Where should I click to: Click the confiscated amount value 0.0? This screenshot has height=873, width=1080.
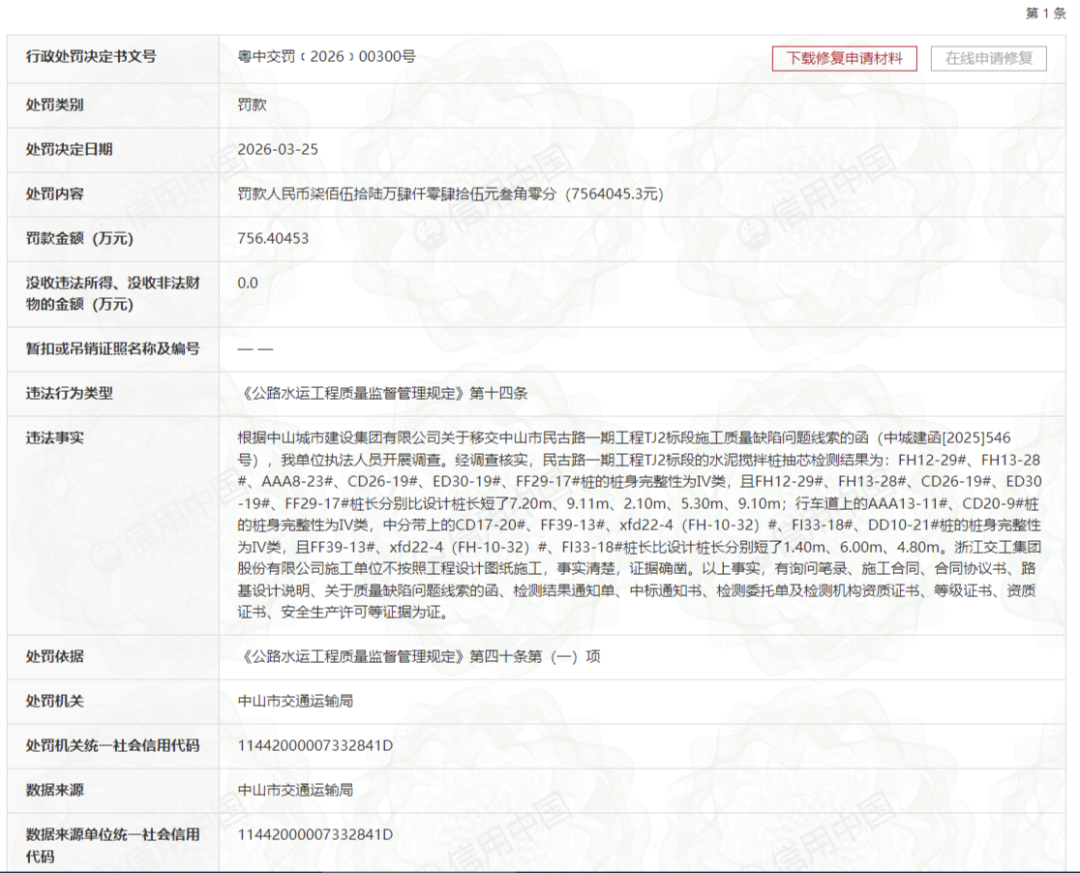pos(248,283)
